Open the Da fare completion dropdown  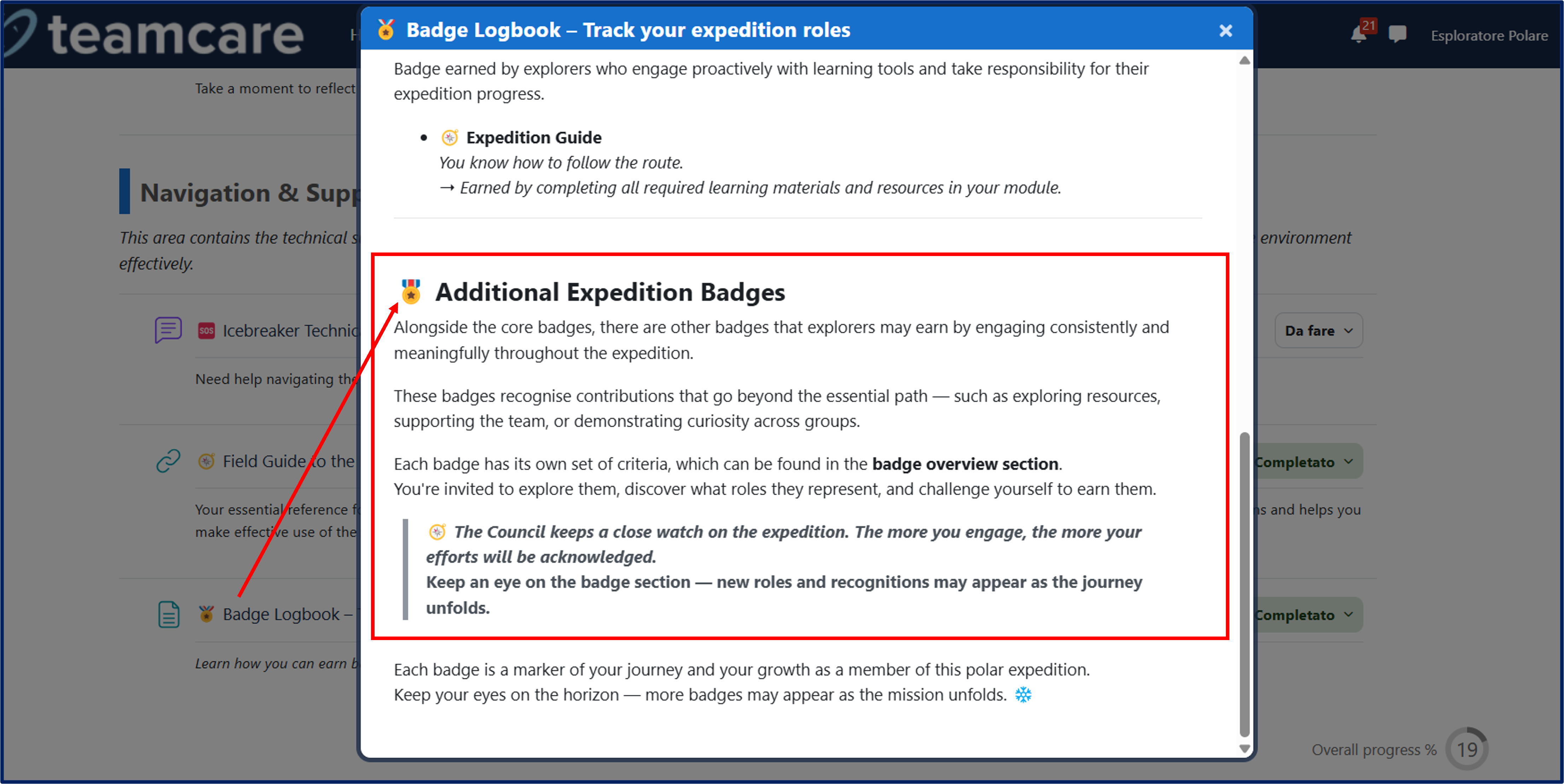(1318, 330)
